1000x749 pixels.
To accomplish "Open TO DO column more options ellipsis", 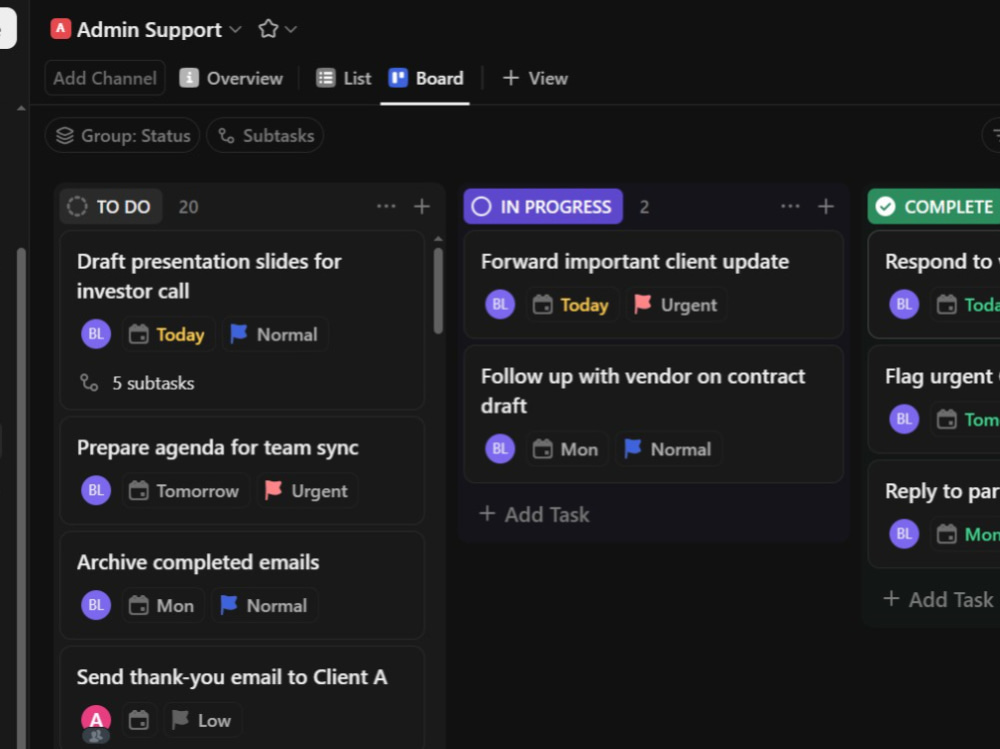I will coord(386,206).
